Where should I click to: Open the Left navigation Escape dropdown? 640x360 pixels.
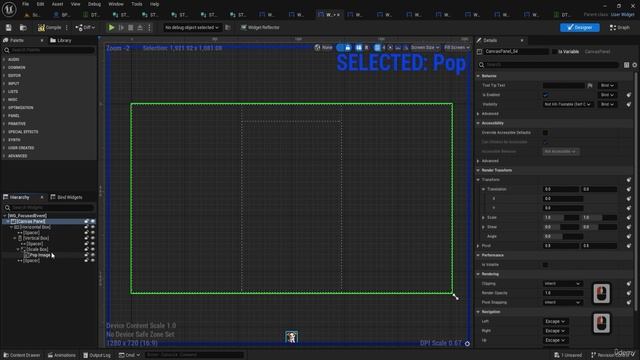(555, 322)
